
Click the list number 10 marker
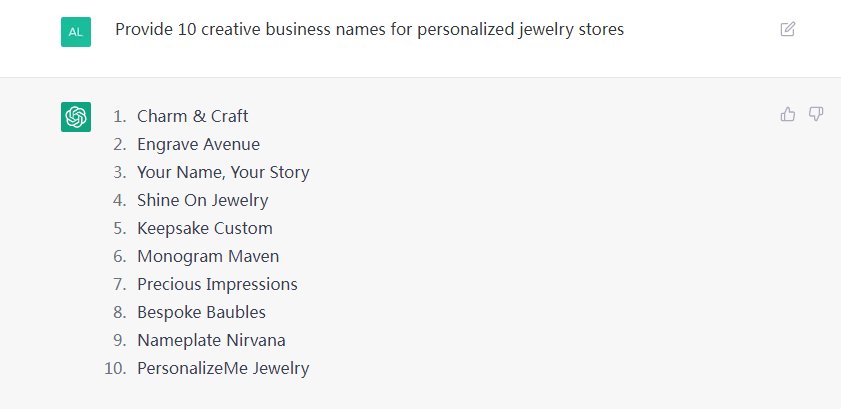coord(115,368)
